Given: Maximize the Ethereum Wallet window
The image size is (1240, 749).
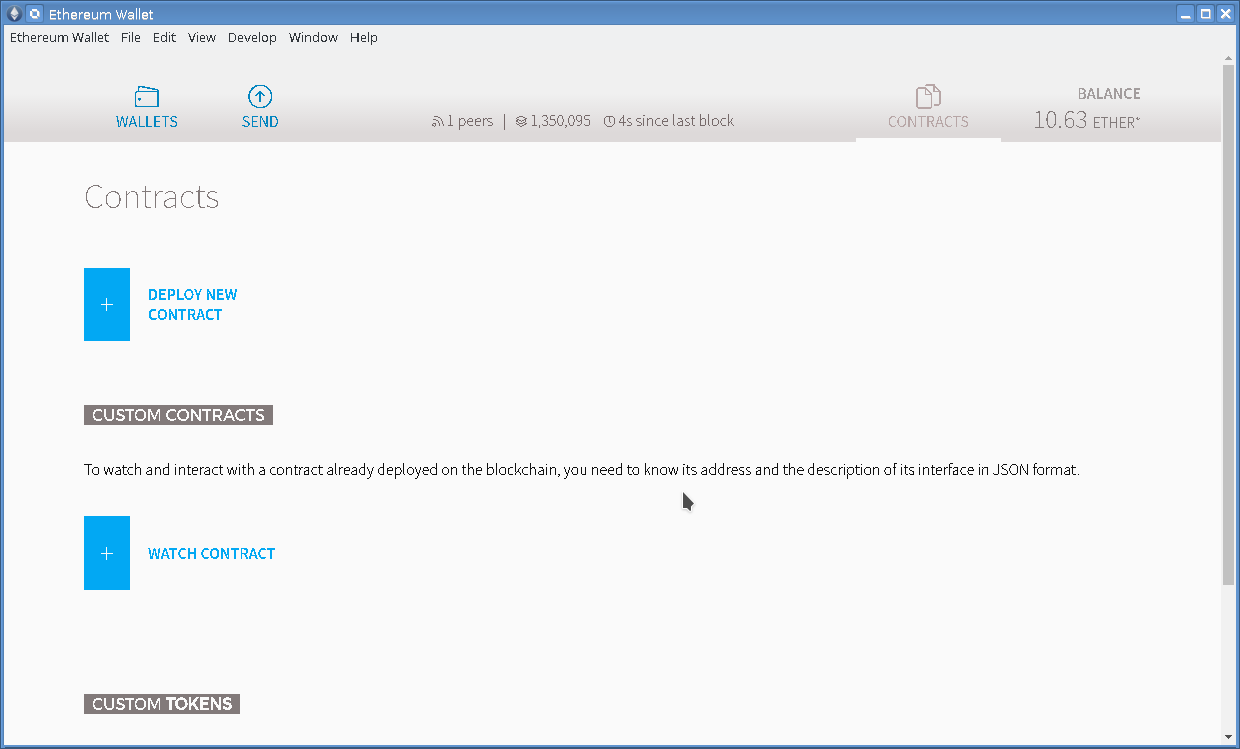Looking at the screenshot, I should 1206,14.
